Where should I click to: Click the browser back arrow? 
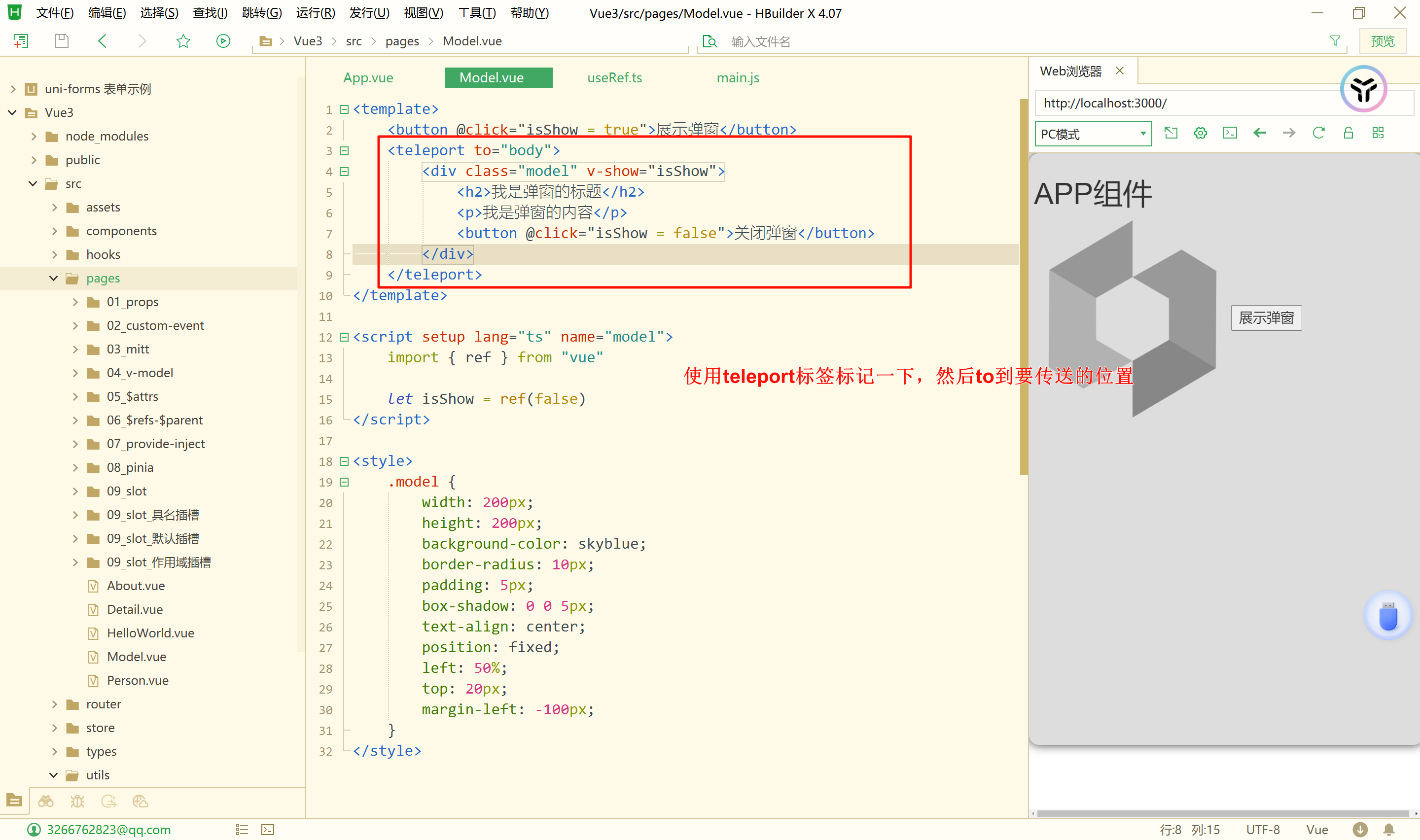pos(1259,133)
